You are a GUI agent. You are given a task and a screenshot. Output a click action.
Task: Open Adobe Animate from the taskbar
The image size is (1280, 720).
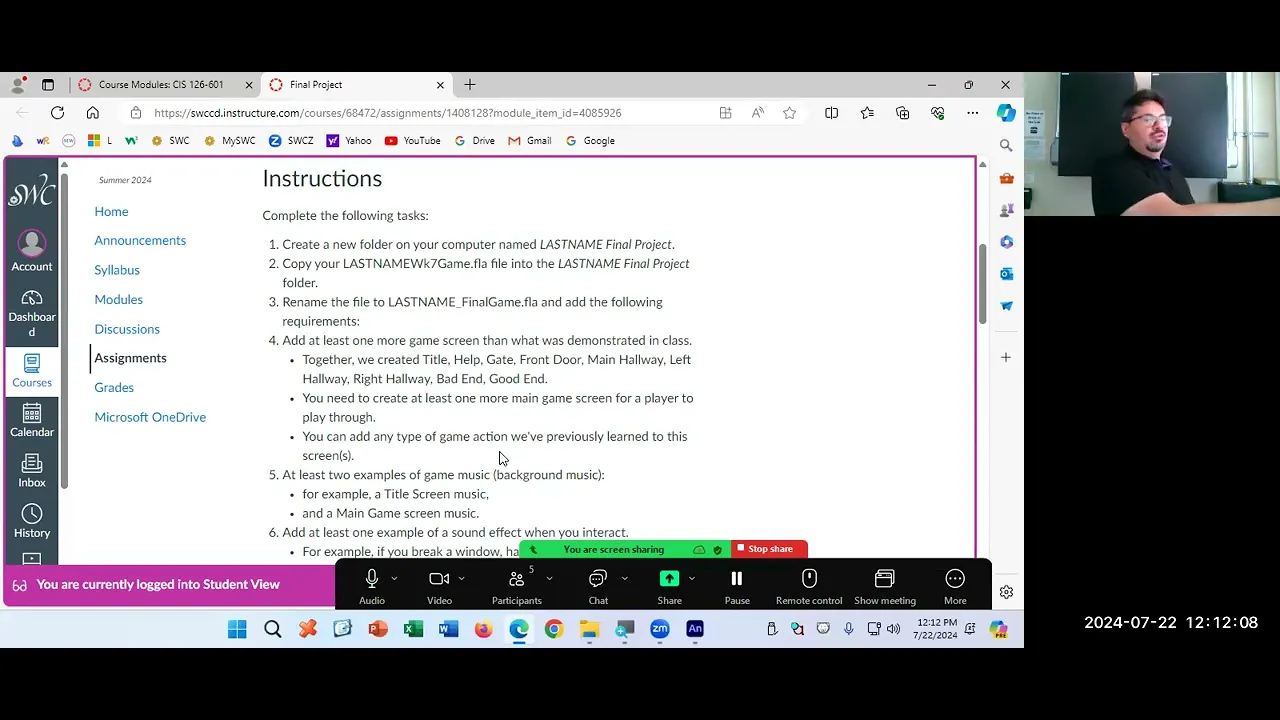695,629
